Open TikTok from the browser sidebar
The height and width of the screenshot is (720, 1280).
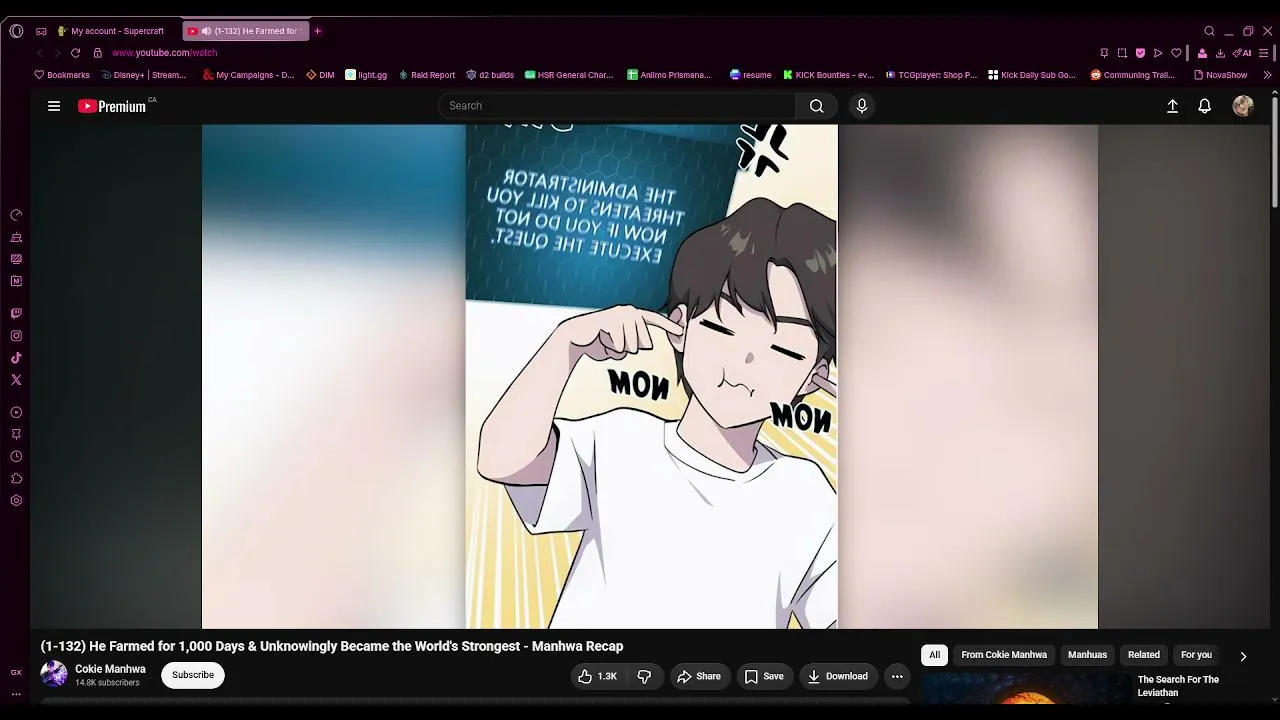(x=16, y=358)
